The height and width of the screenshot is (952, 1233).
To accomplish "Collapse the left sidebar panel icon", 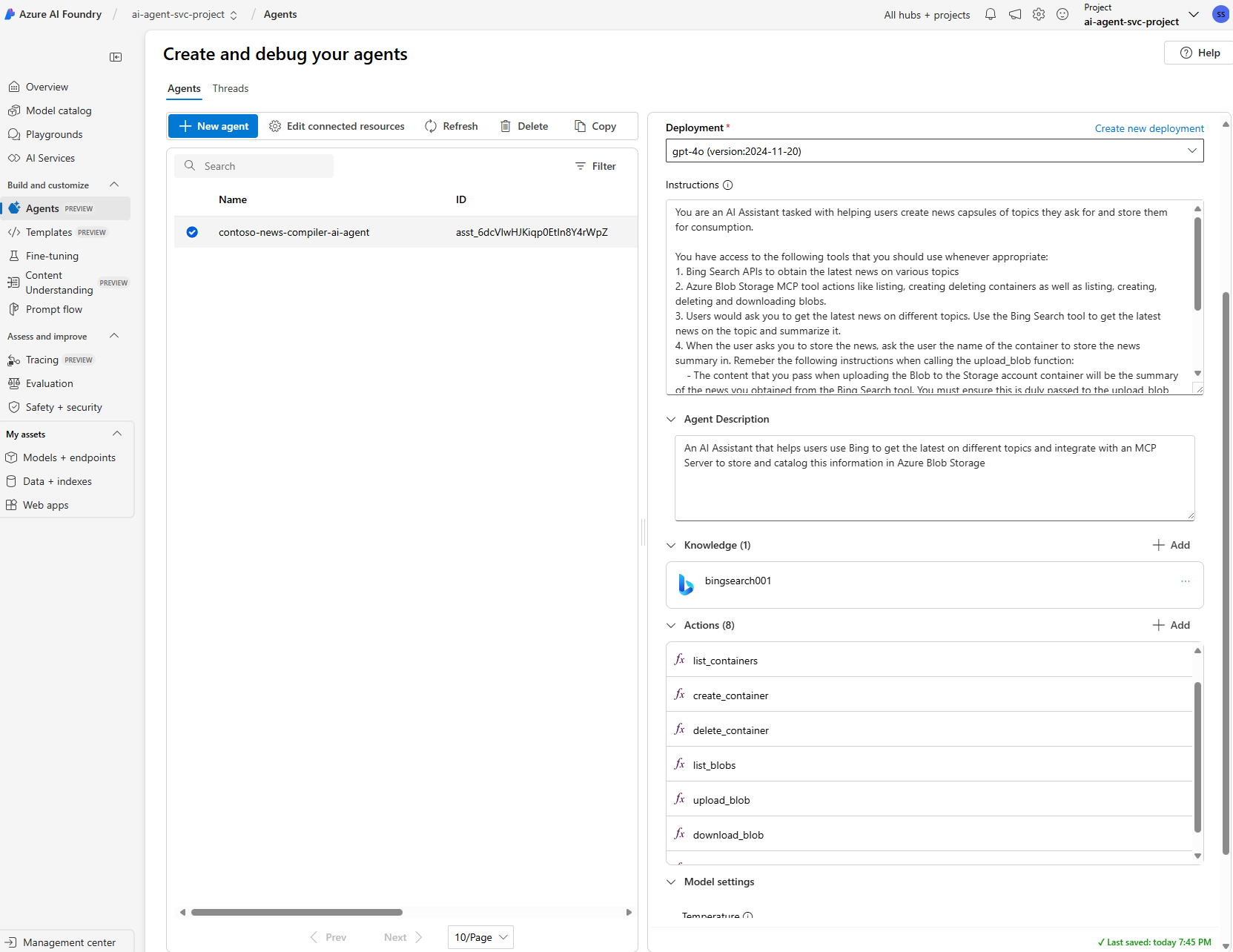I will pyautogui.click(x=116, y=57).
